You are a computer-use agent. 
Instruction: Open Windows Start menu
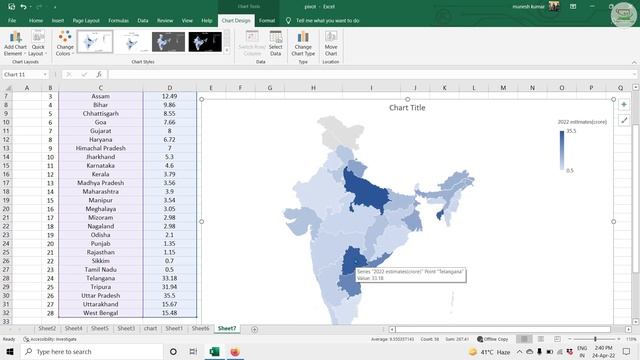click(x=10, y=351)
